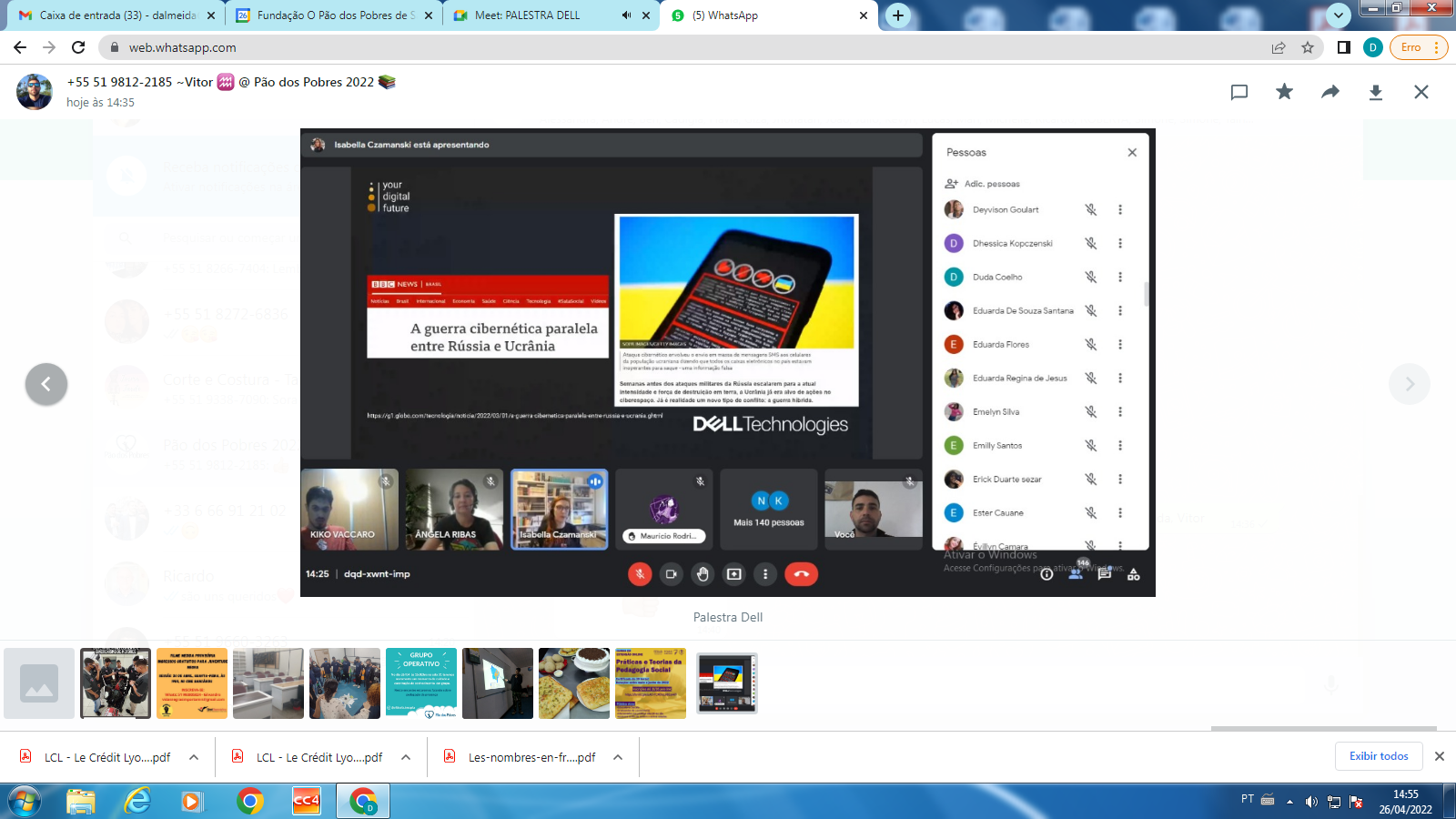Screen dimensions: 1456x819
Task: Select thumbnail of people in black shirts
Action: (116, 683)
